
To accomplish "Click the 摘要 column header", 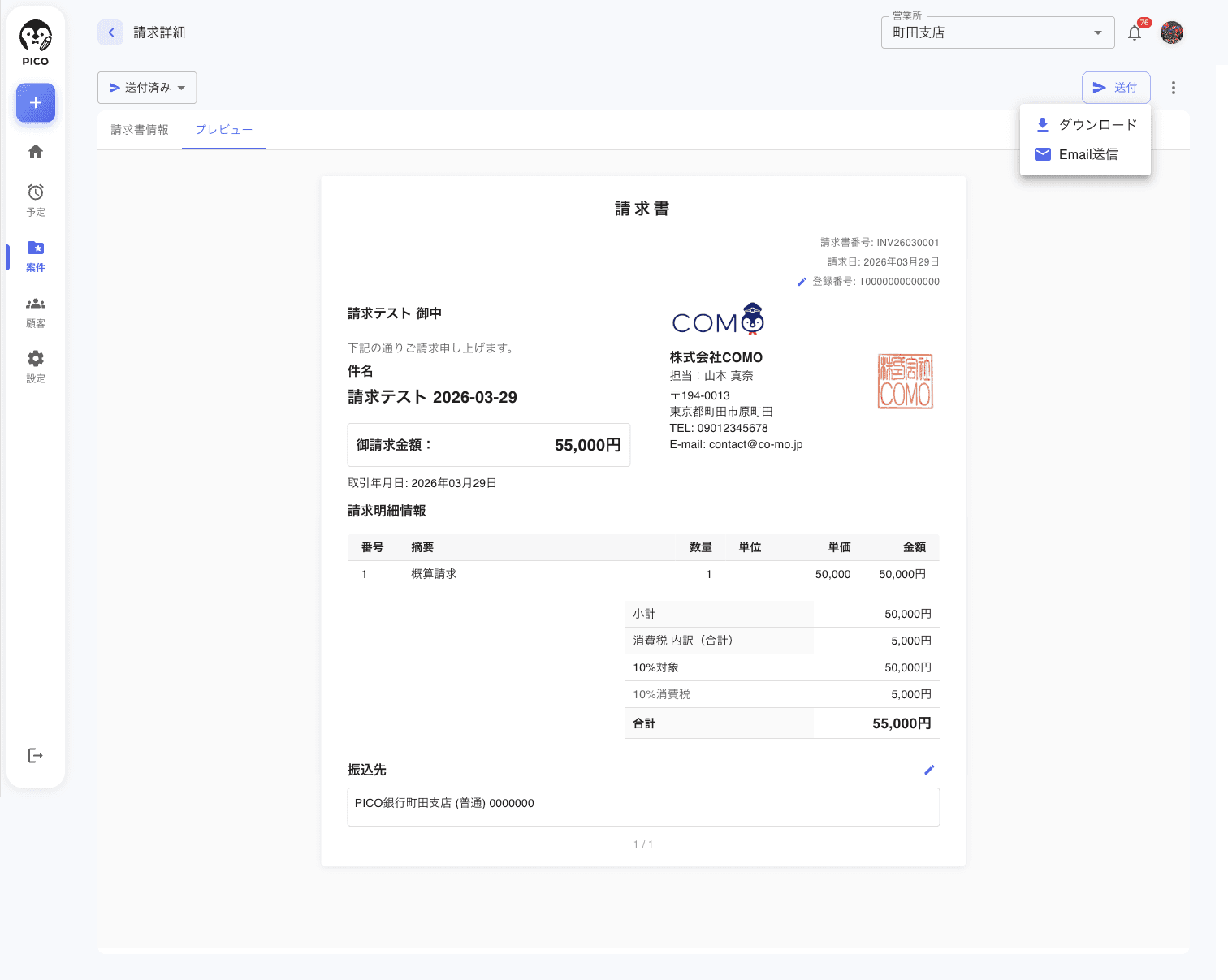I will point(422,547).
